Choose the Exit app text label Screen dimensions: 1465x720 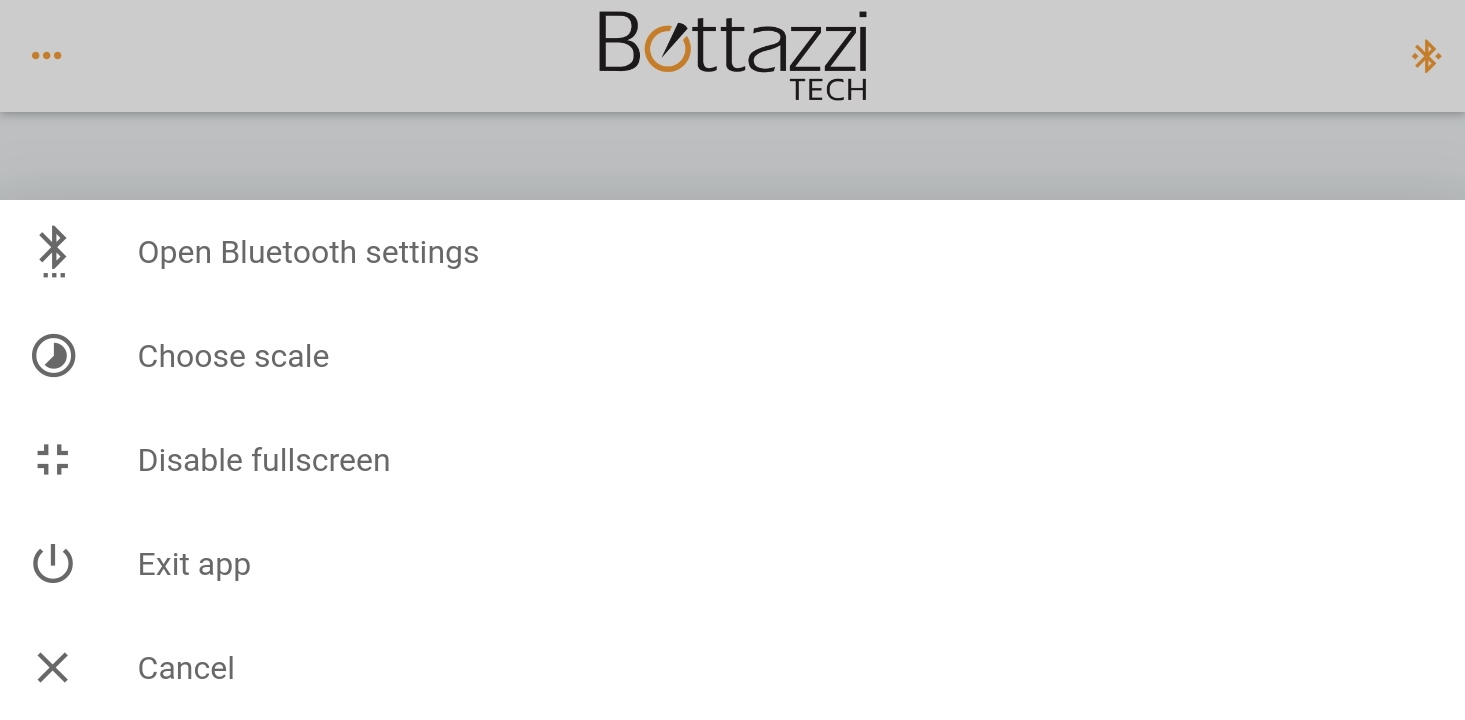(194, 565)
